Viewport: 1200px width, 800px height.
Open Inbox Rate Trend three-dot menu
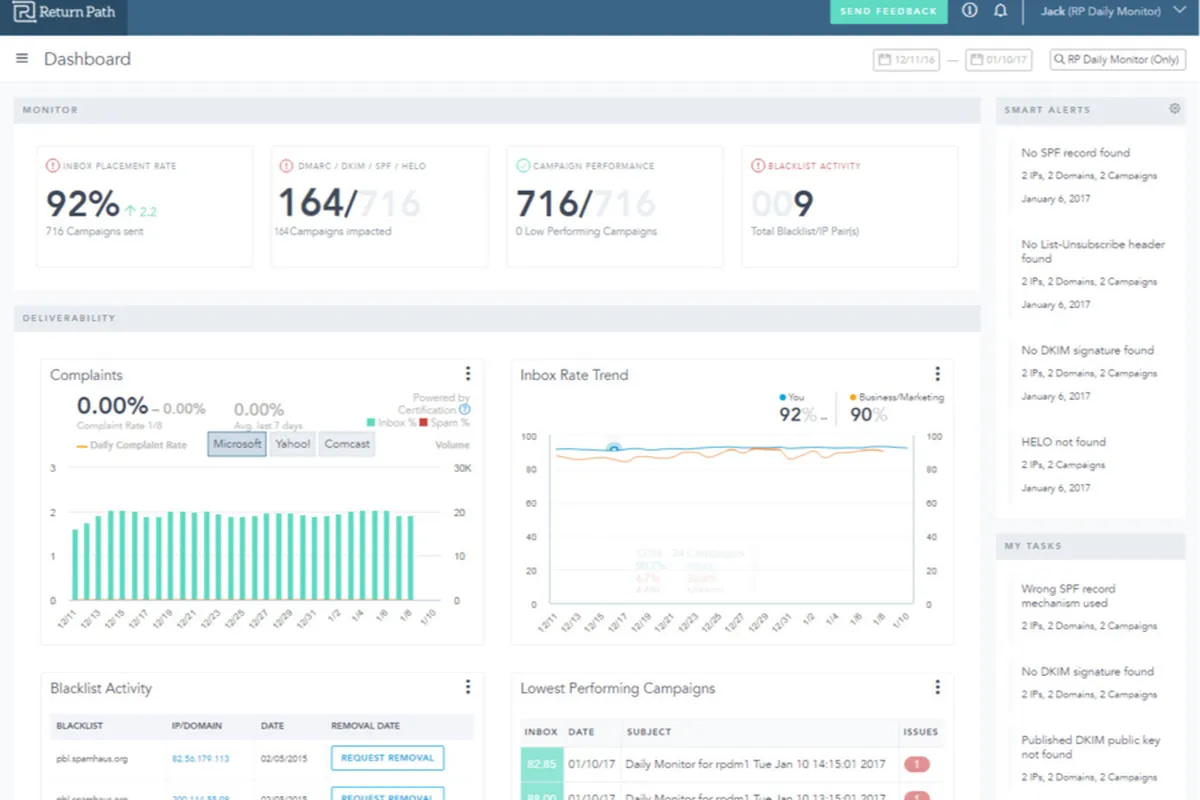click(937, 374)
